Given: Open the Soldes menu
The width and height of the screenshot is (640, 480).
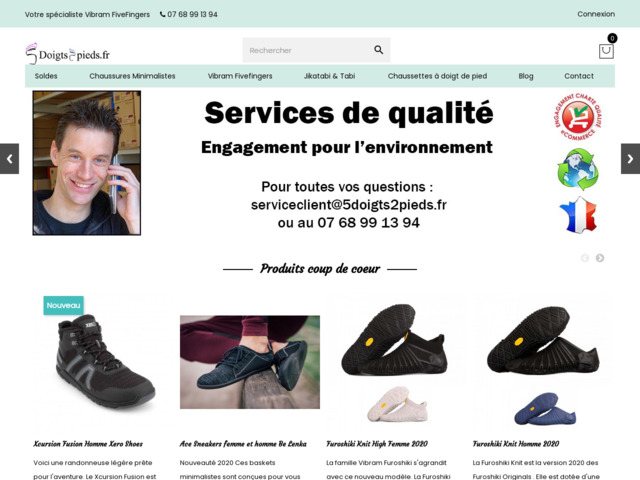Looking at the screenshot, I should pos(46,76).
